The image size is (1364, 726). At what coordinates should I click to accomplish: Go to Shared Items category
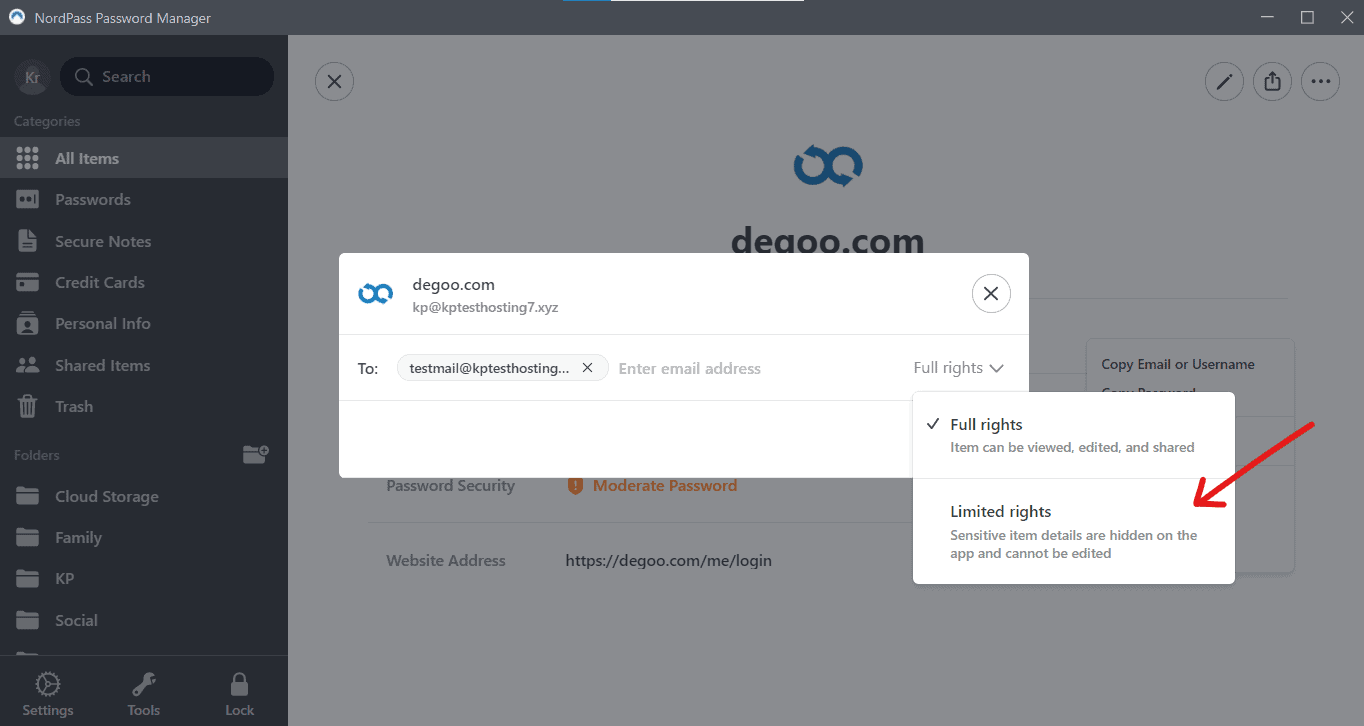coord(102,366)
